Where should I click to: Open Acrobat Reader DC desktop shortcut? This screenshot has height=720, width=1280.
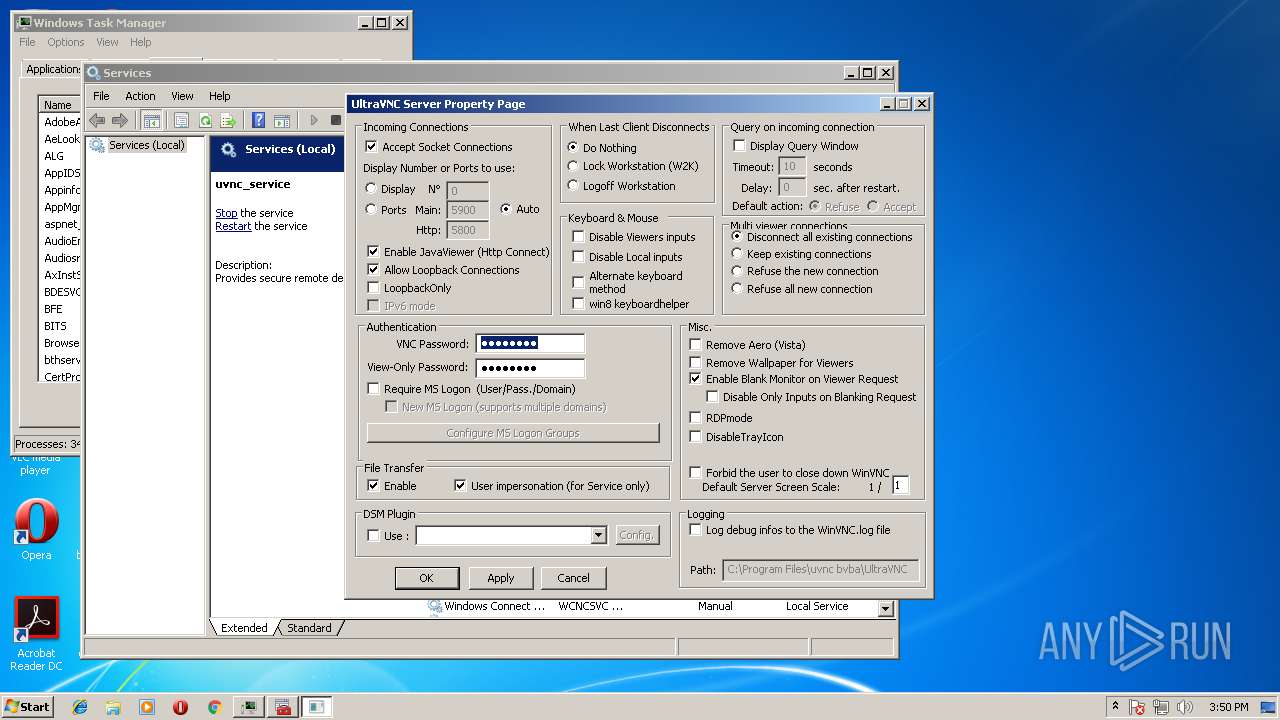(36, 634)
